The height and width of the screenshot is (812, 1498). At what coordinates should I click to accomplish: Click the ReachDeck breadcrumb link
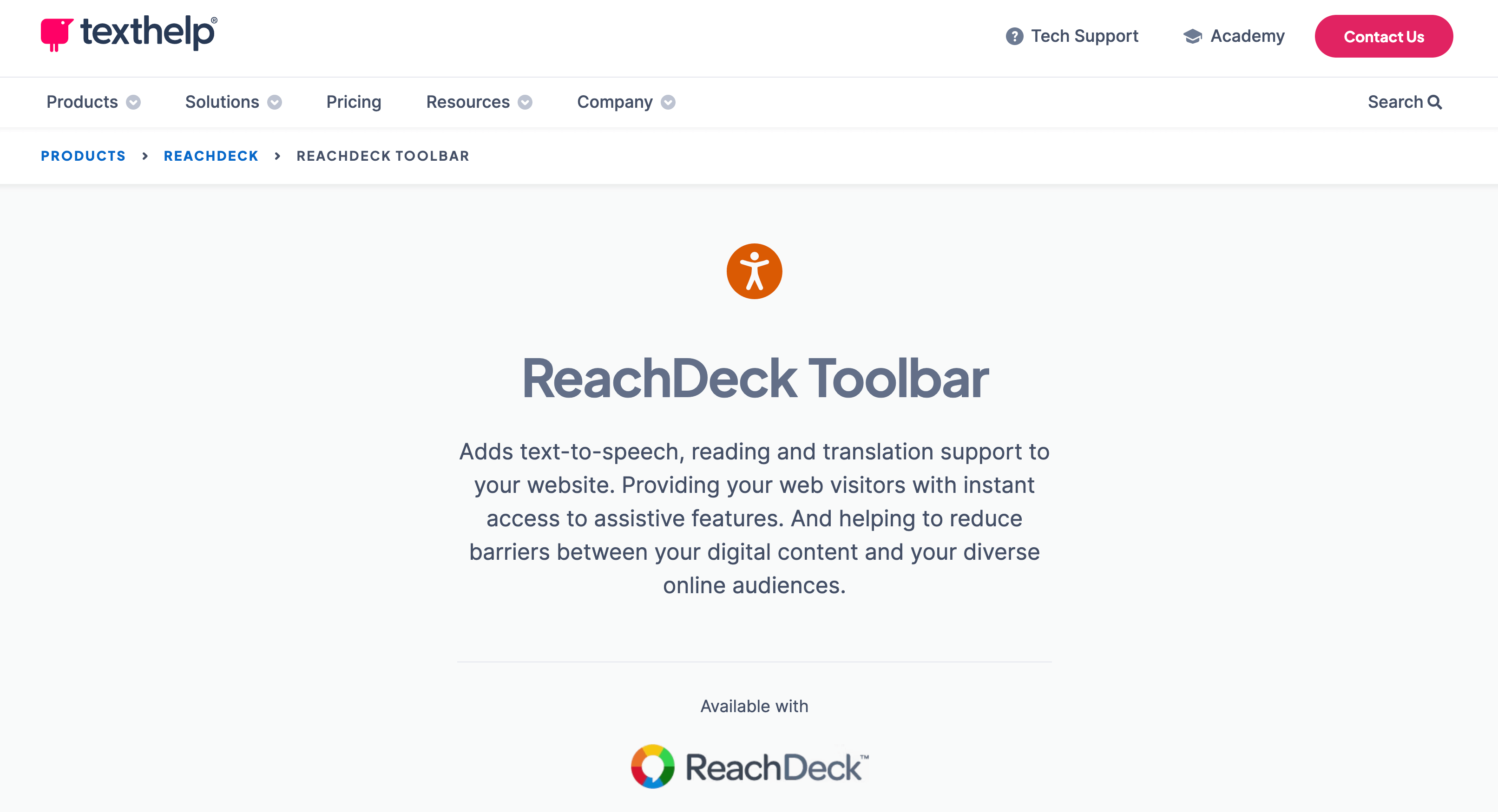[211, 155]
